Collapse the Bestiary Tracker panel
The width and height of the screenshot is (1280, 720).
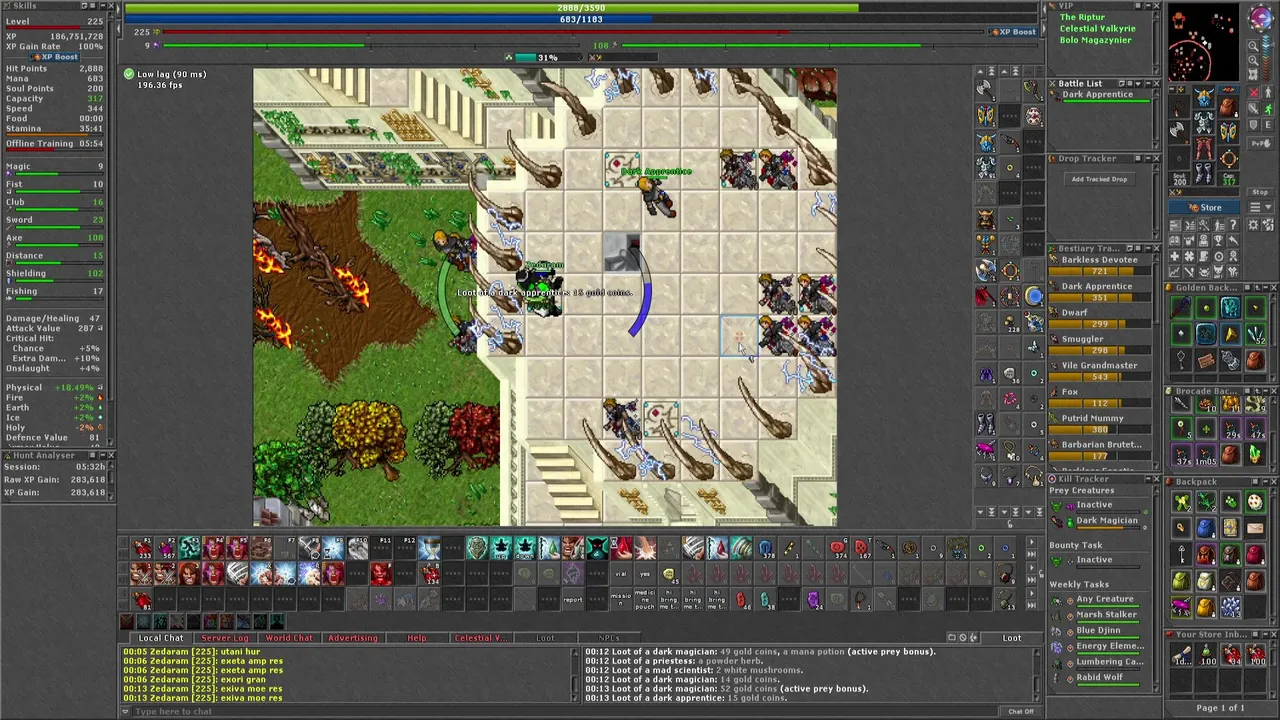point(1146,248)
